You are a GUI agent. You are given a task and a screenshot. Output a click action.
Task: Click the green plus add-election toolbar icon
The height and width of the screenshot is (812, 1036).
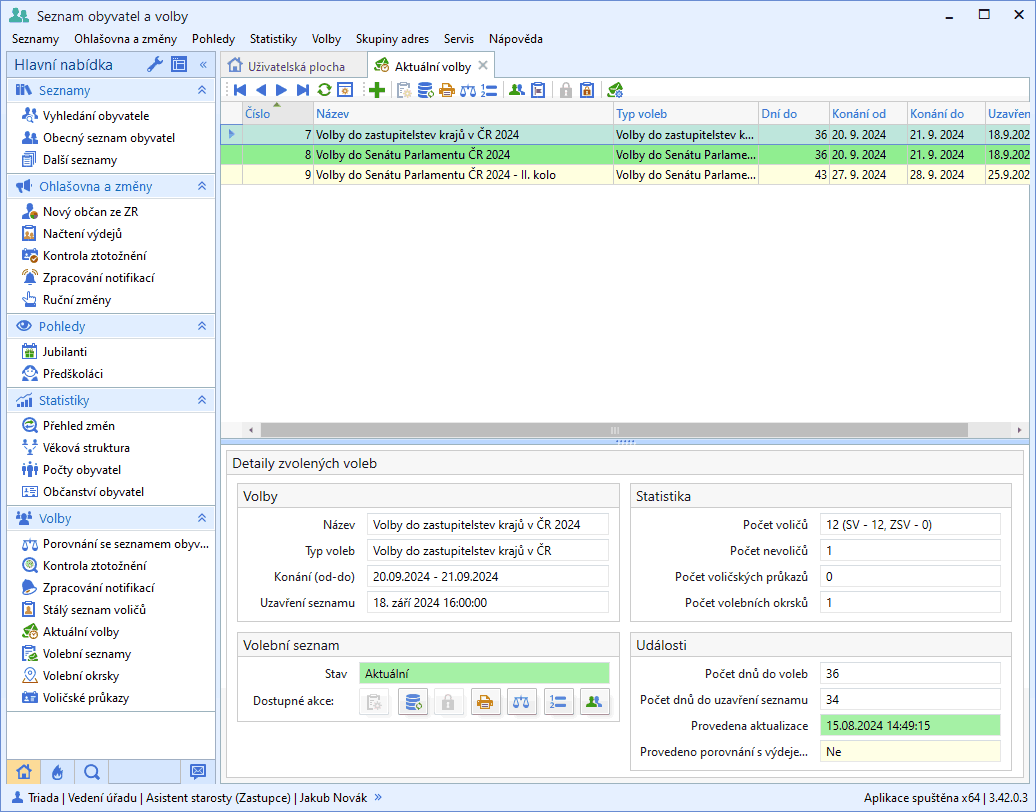[377, 90]
